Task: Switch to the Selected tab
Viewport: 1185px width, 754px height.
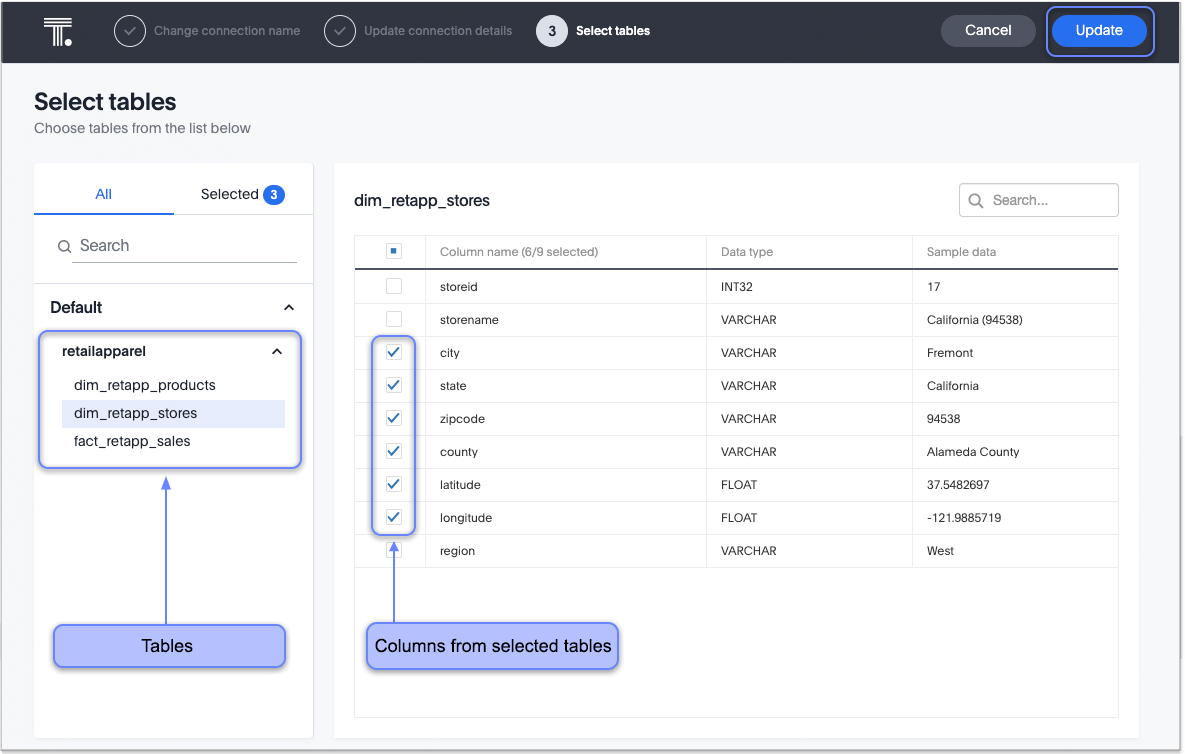Action: click(x=230, y=194)
